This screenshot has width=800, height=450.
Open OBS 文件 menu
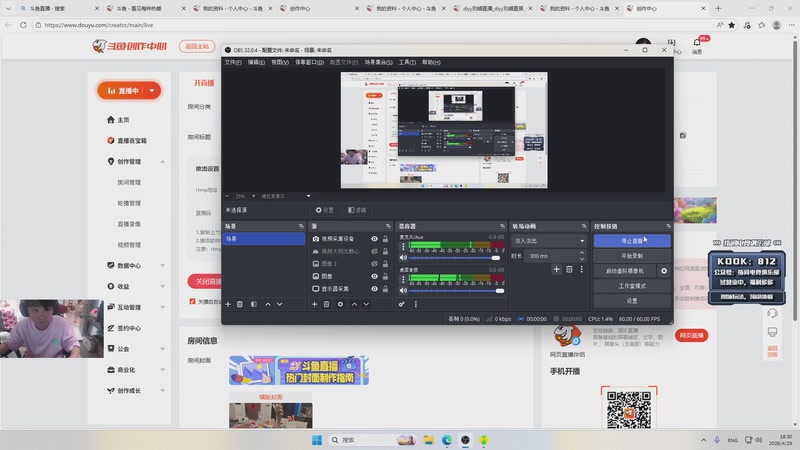click(x=233, y=62)
